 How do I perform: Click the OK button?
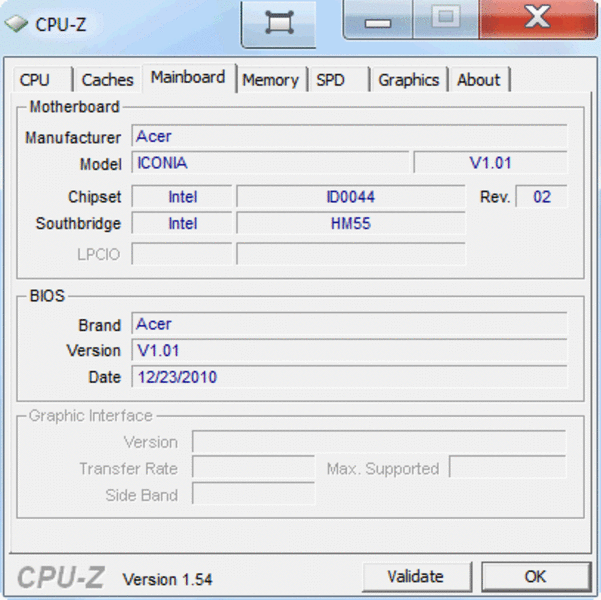pos(535,576)
